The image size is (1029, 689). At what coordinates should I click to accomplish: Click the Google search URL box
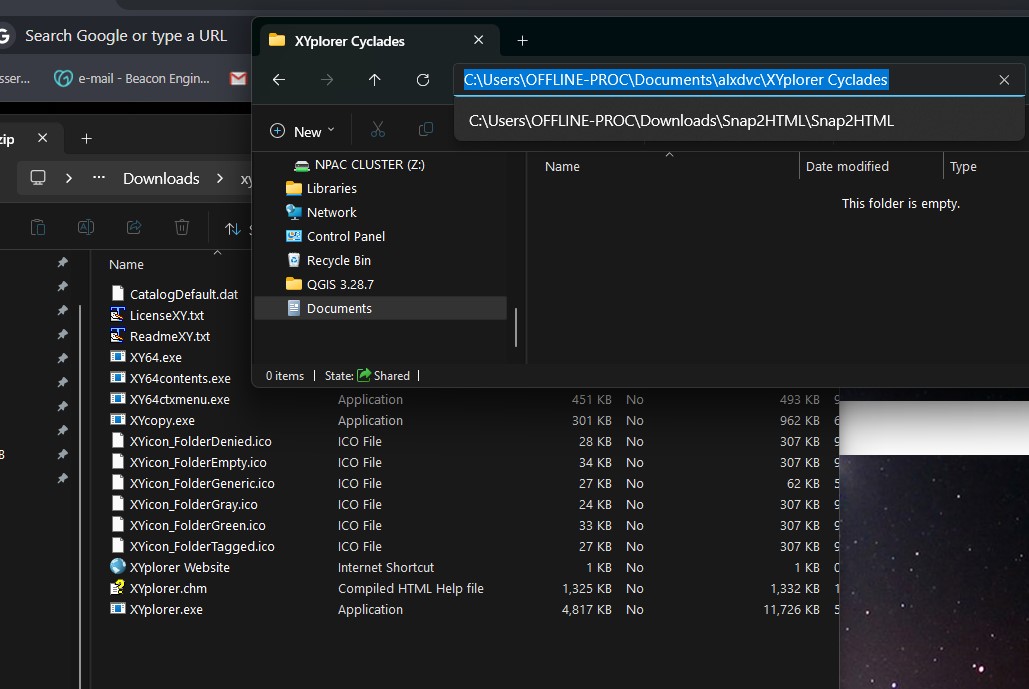(126, 36)
